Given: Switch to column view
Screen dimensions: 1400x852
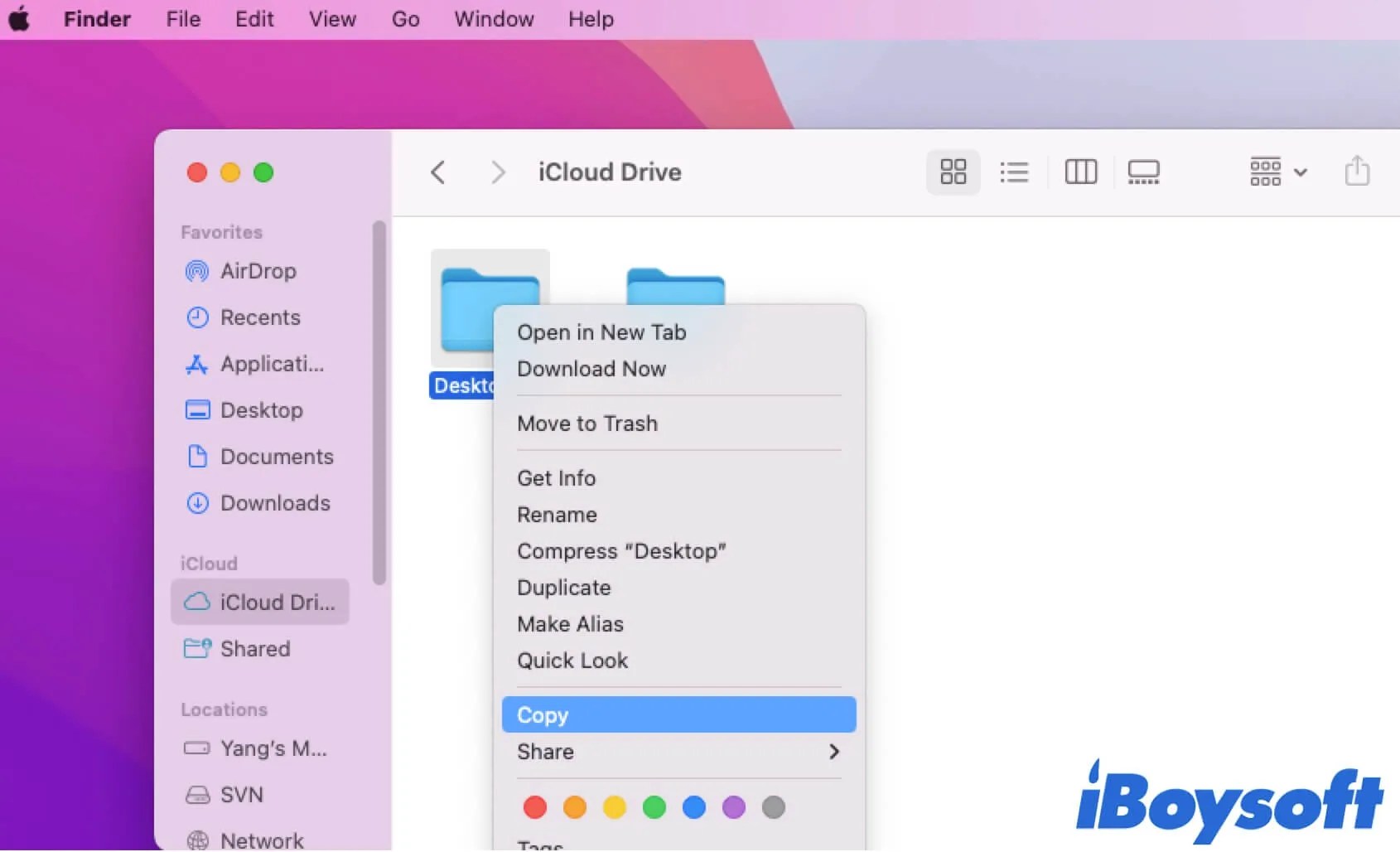Looking at the screenshot, I should click(1080, 172).
